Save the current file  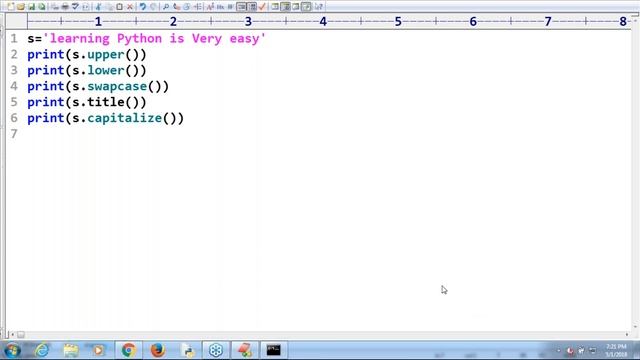(x=31, y=7)
